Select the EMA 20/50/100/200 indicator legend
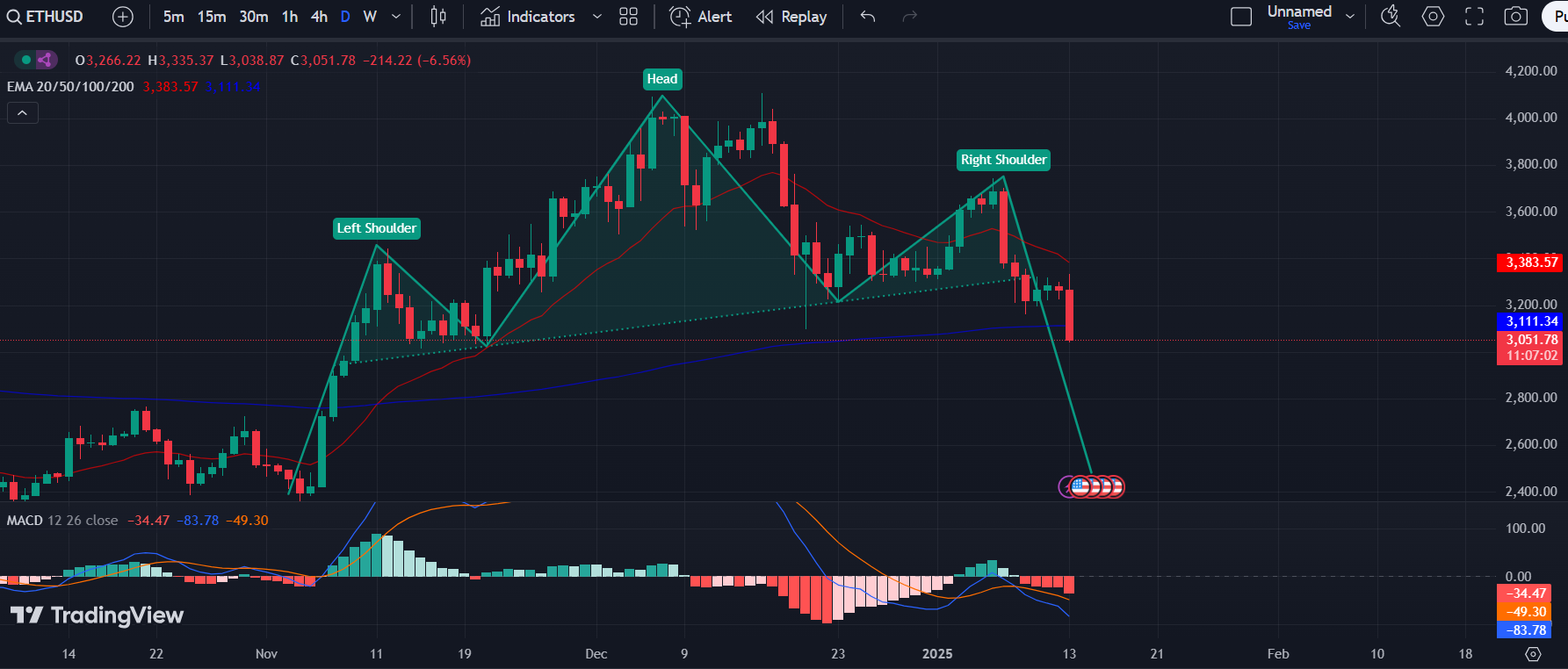Viewport: 1568px width, 669px height. click(70, 87)
